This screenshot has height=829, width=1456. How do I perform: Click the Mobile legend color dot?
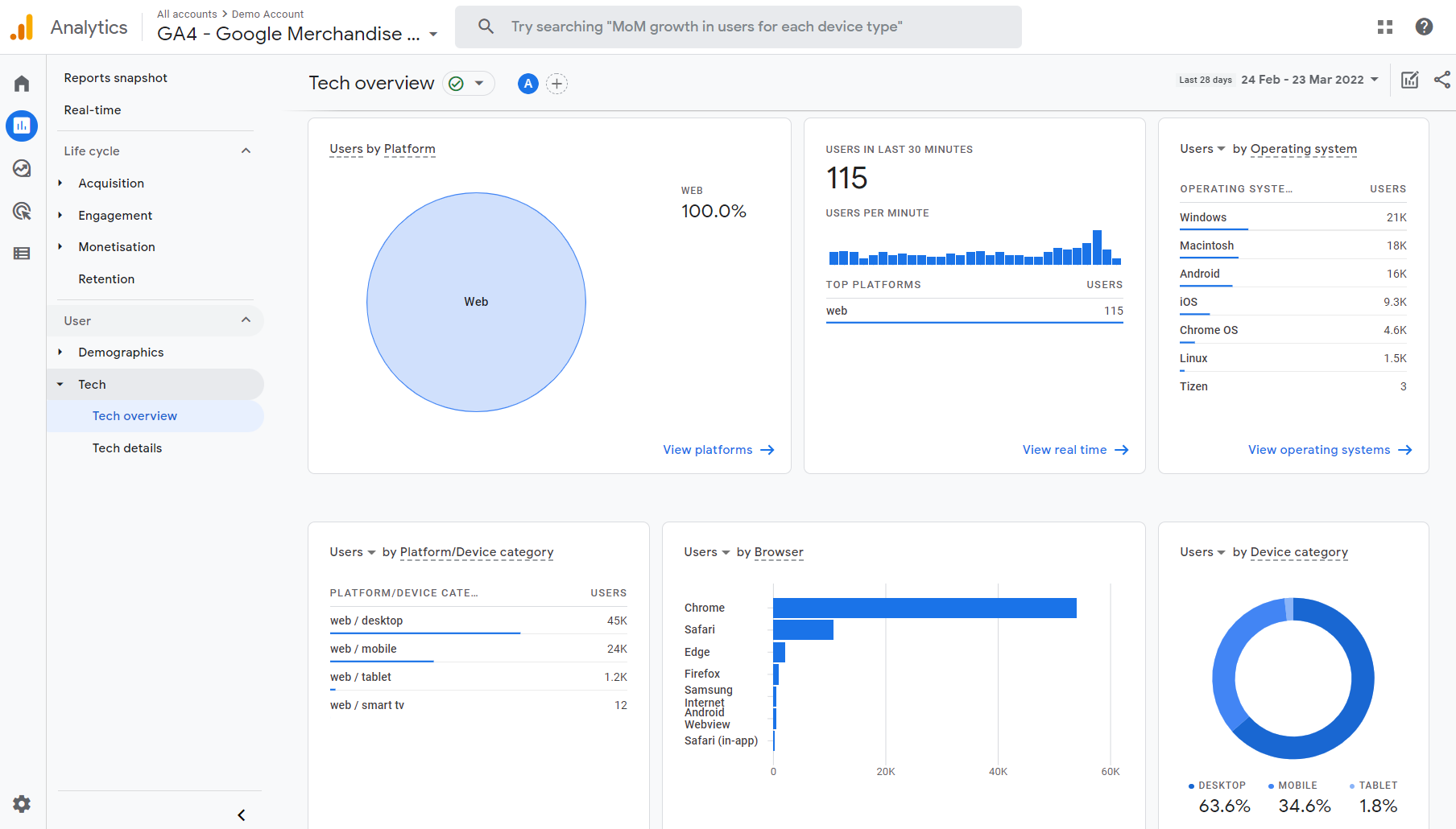point(1271,786)
